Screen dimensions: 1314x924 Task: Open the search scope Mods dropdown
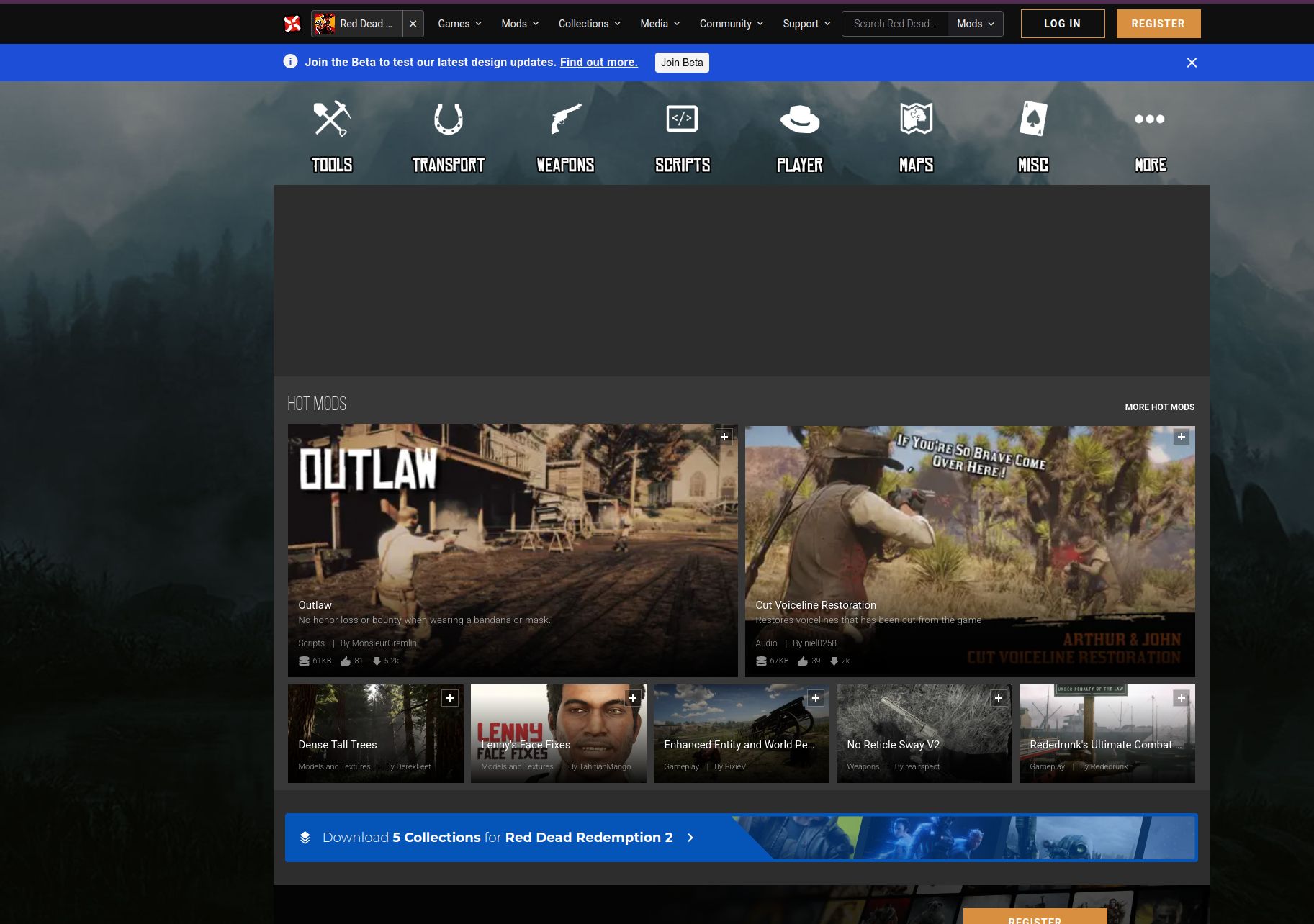976,24
